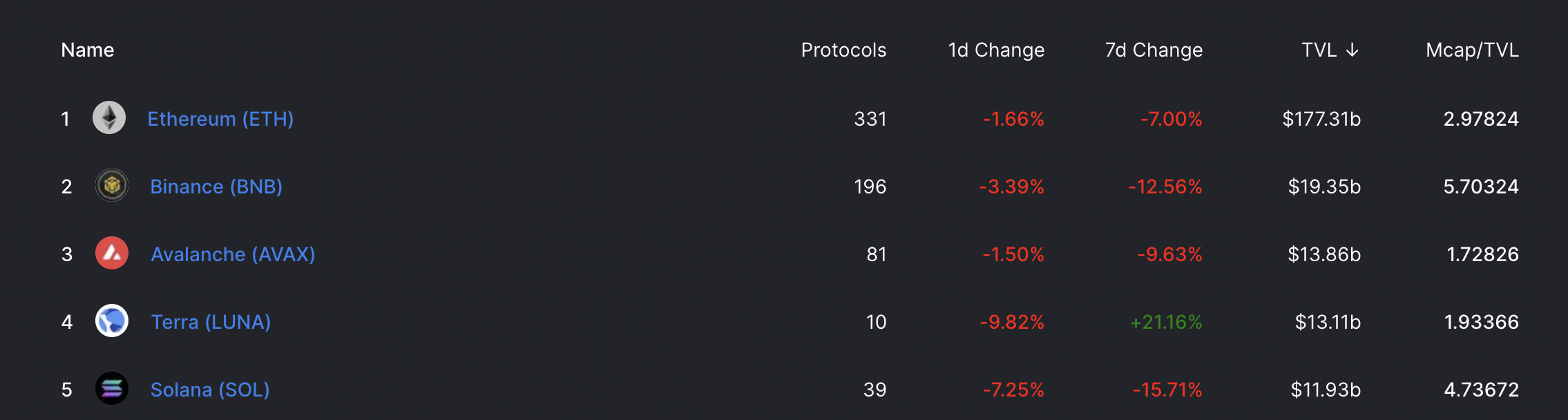Image resolution: width=1568 pixels, height=420 pixels.
Task: Click the Solana logo icon
Action: 112,388
